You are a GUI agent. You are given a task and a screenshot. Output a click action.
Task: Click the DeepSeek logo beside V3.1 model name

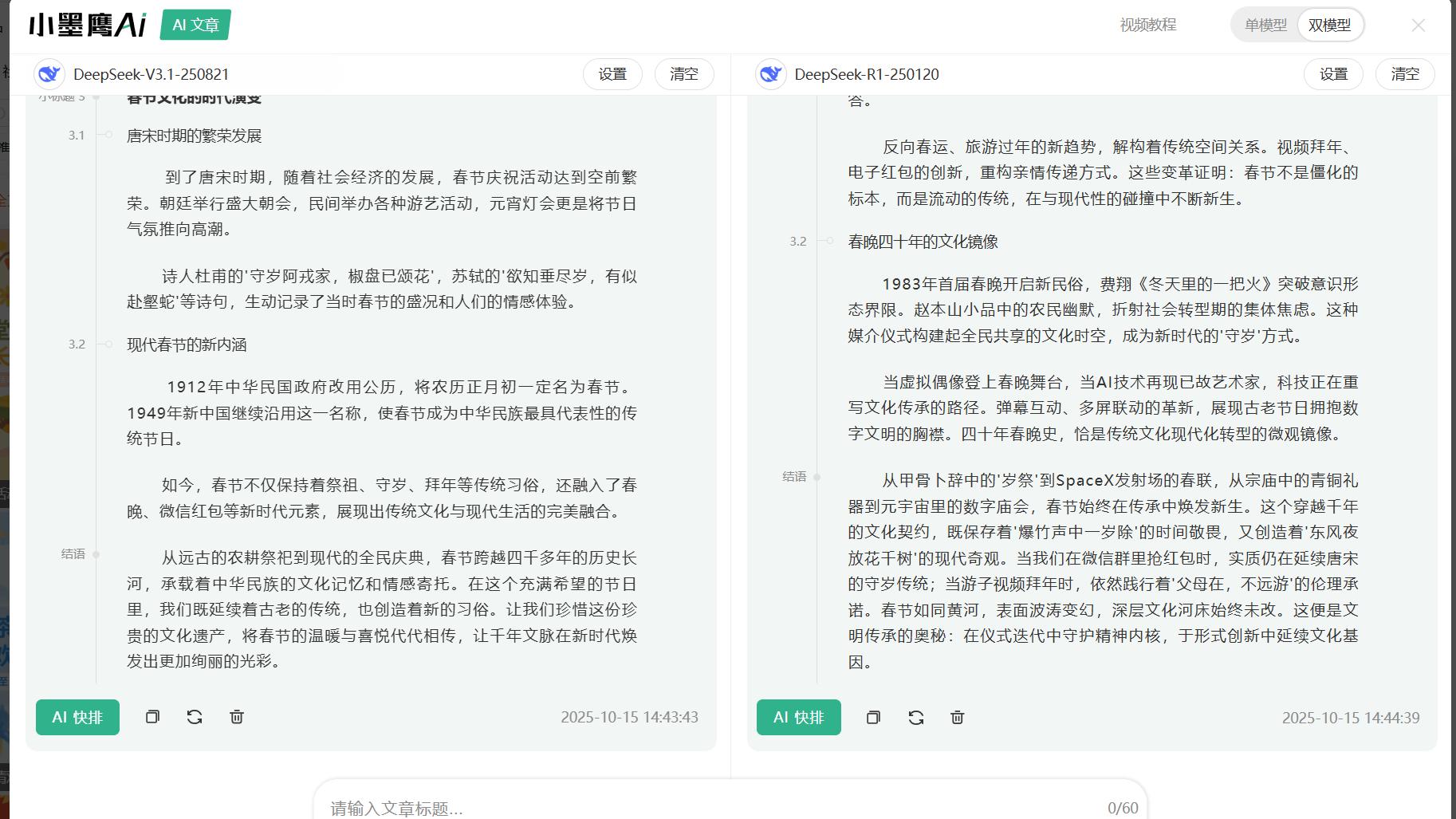(49, 74)
